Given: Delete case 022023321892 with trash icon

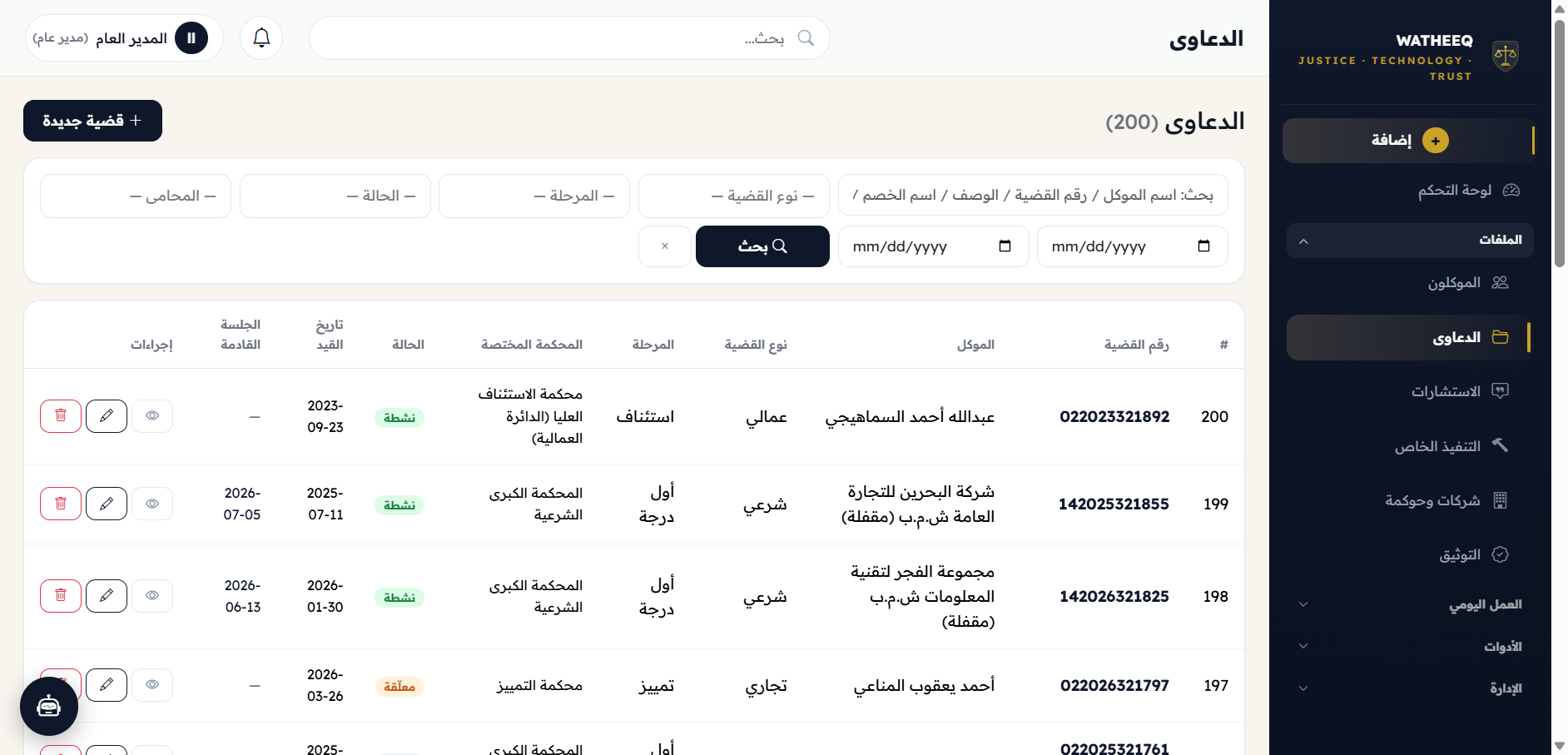Looking at the screenshot, I should tap(61, 416).
